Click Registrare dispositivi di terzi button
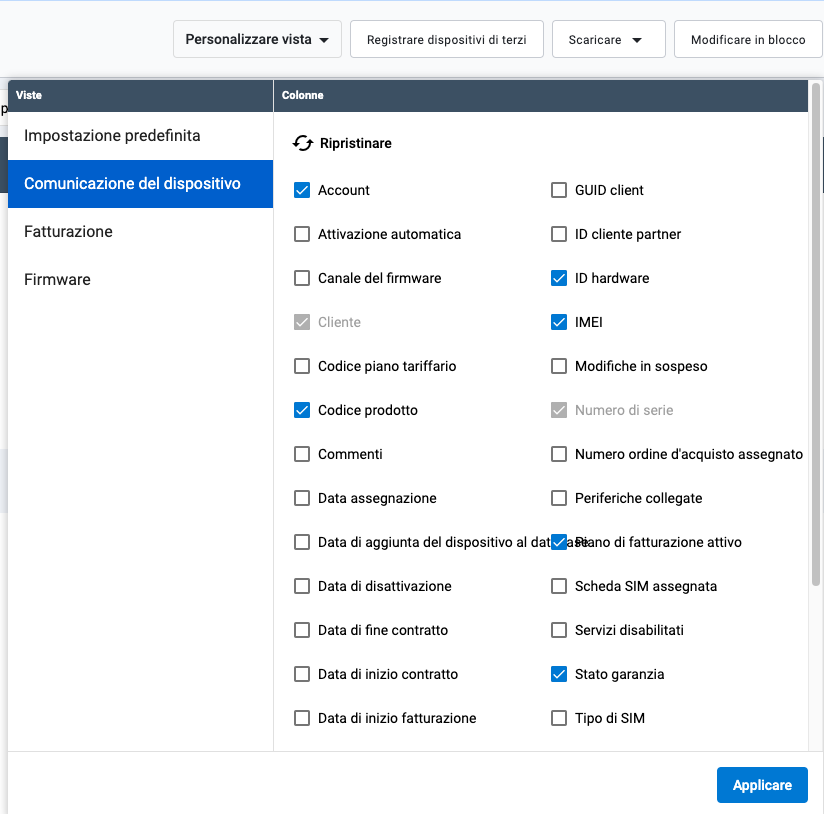Viewport: 824px width, 814px height. (447, 39)
